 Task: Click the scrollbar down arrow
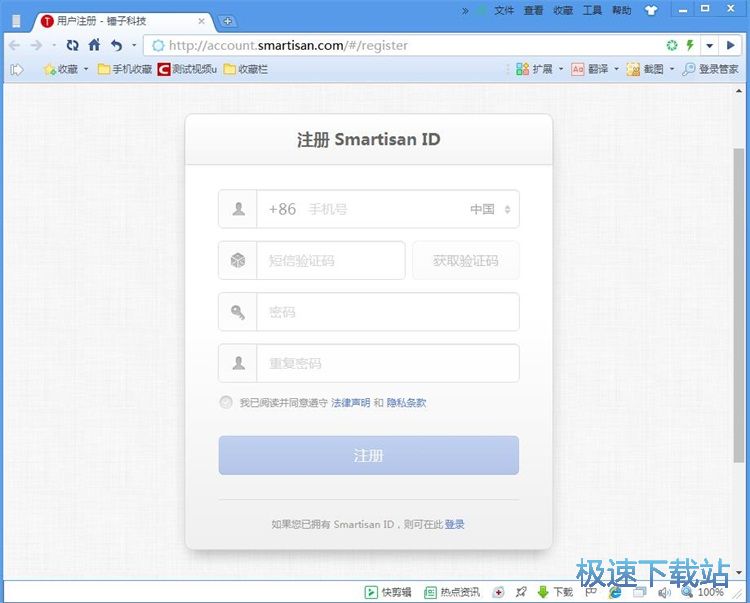pyautogui.click(x=739, y=572)
